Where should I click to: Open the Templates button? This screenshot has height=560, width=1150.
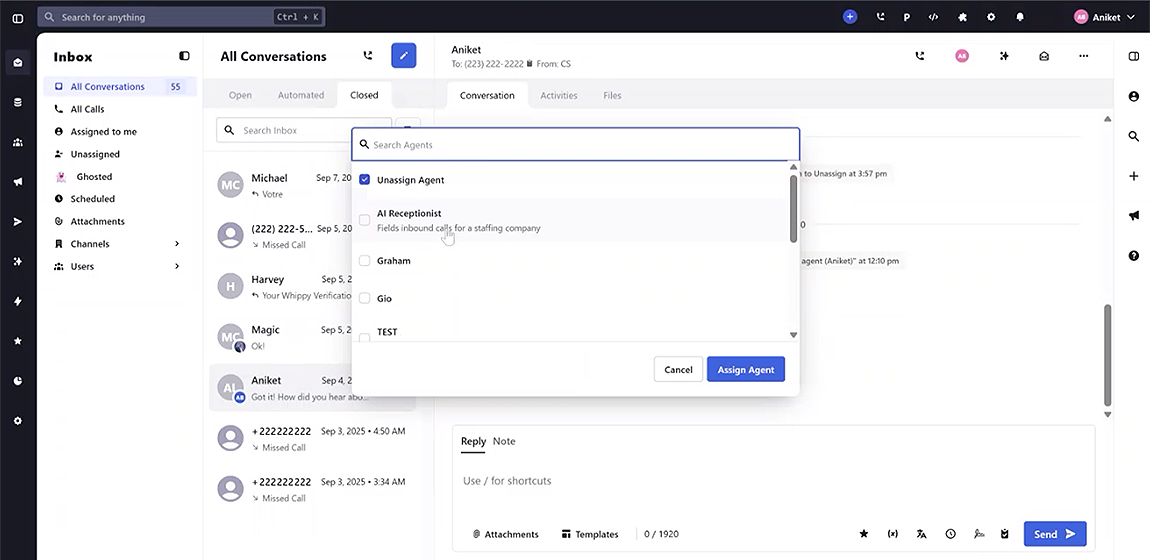590,534
